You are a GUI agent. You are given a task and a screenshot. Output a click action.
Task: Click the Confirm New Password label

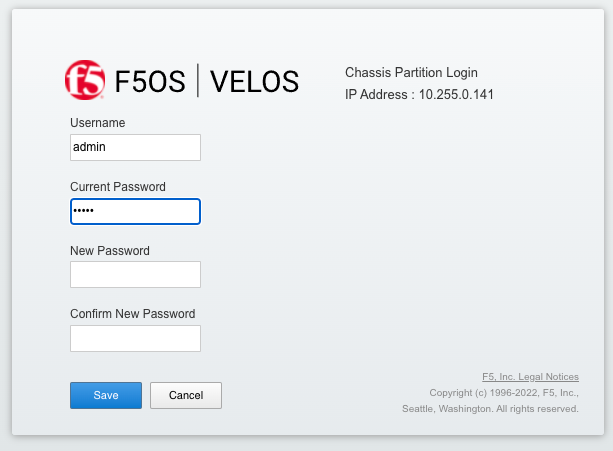(x=133, y=314)
